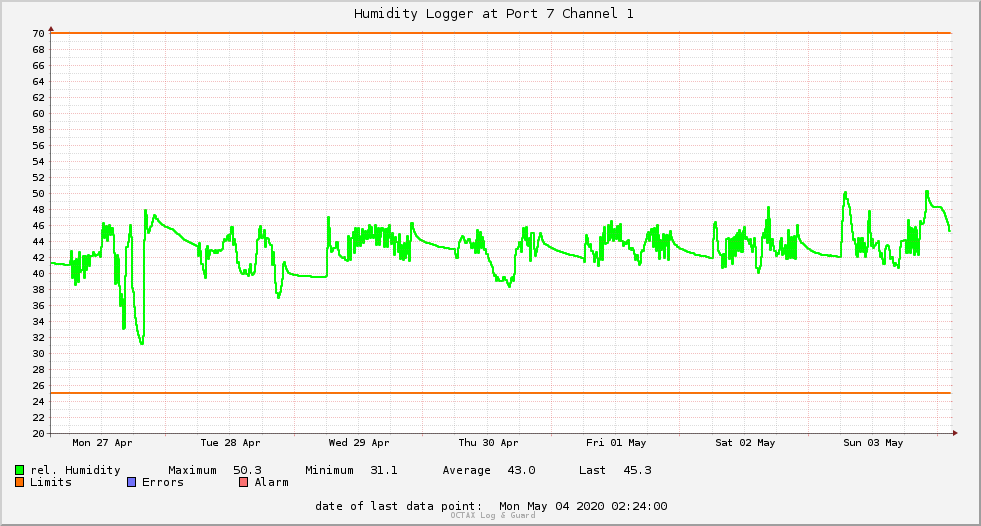Viewport: 981px width, 526px height.
Task: Click the Minimum value 31.1
Action: (x=384, y=470)
